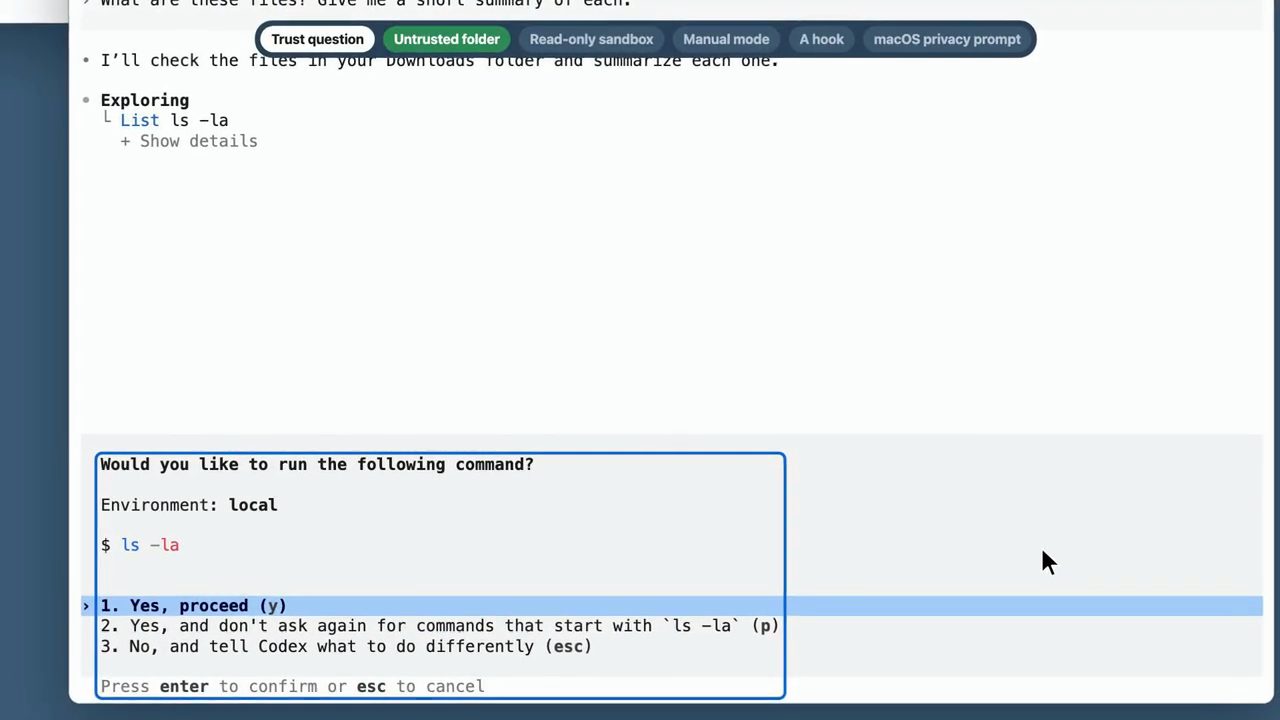This screenshot has width=1280, height=720.
Task: Choose option 1 Yes, proceed (y)
Action: (x=671, y=606)
